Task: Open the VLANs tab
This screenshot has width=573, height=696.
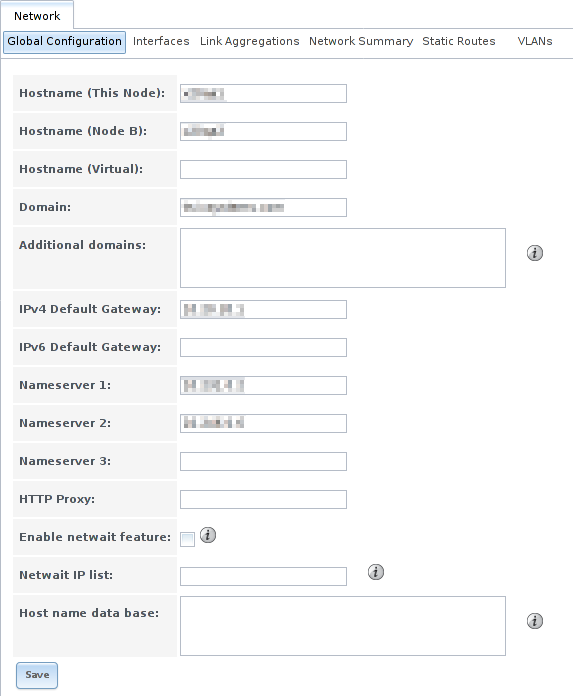Action: tap(535, 41)
